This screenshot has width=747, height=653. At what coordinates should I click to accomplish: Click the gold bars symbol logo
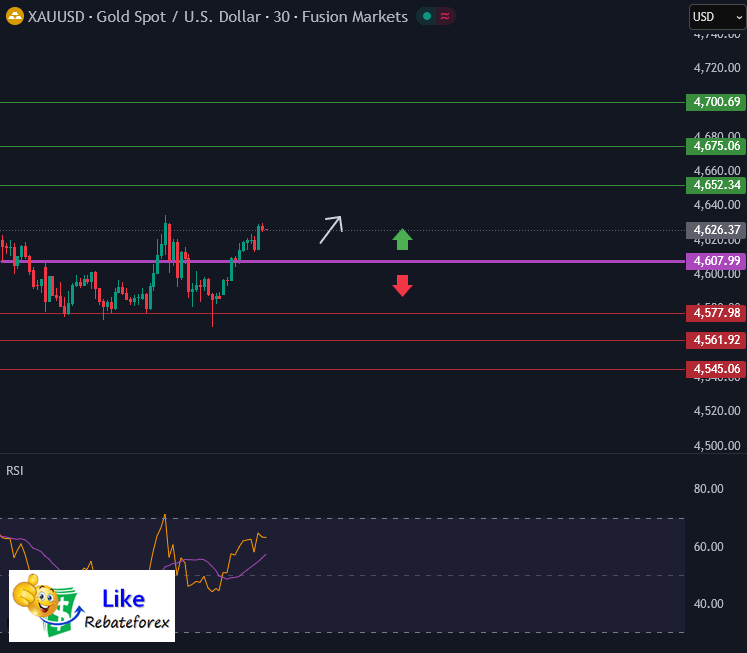[x=15, y=17]
